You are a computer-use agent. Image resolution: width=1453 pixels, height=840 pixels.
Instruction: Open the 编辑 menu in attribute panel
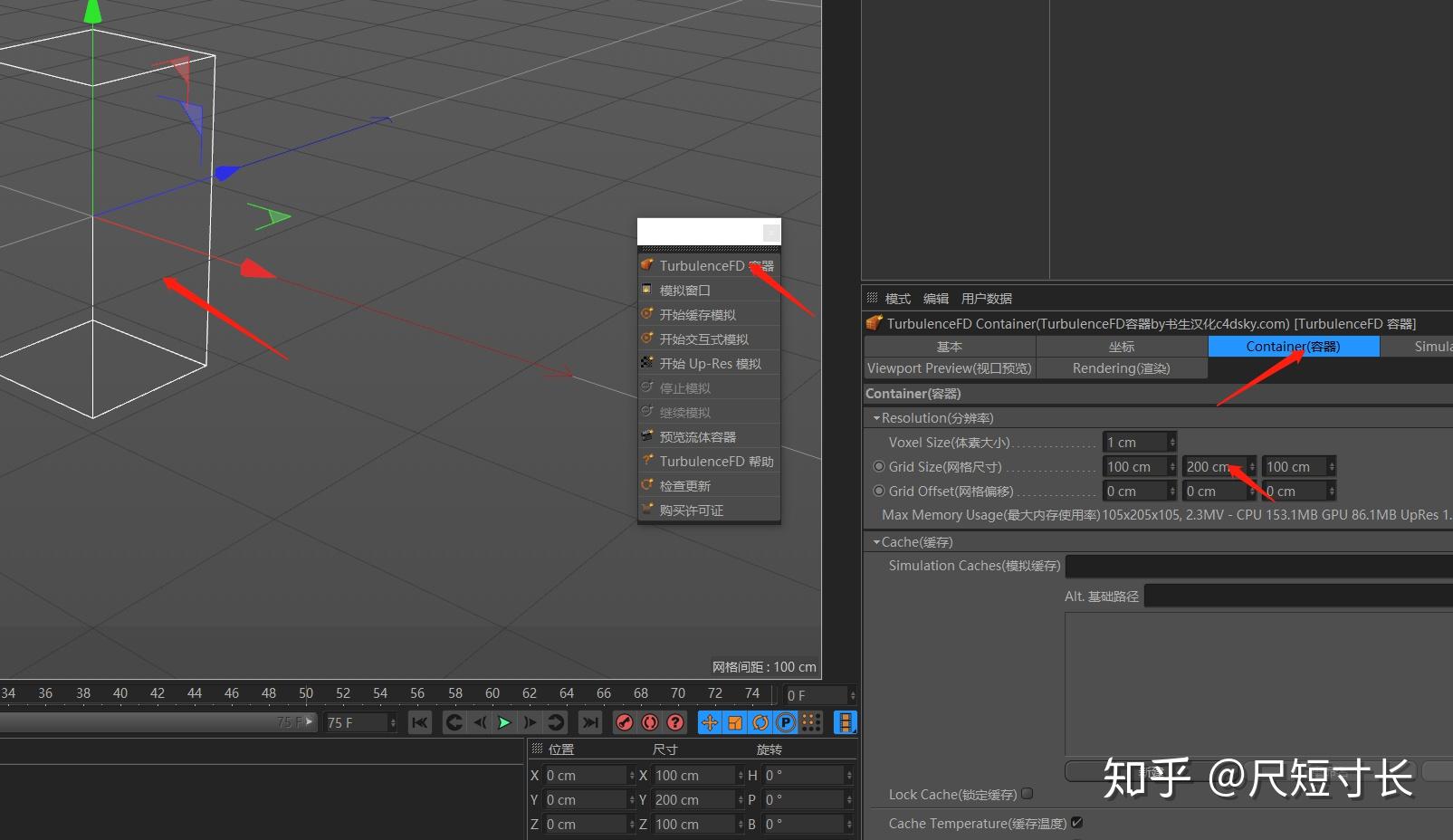coord(935,298)
